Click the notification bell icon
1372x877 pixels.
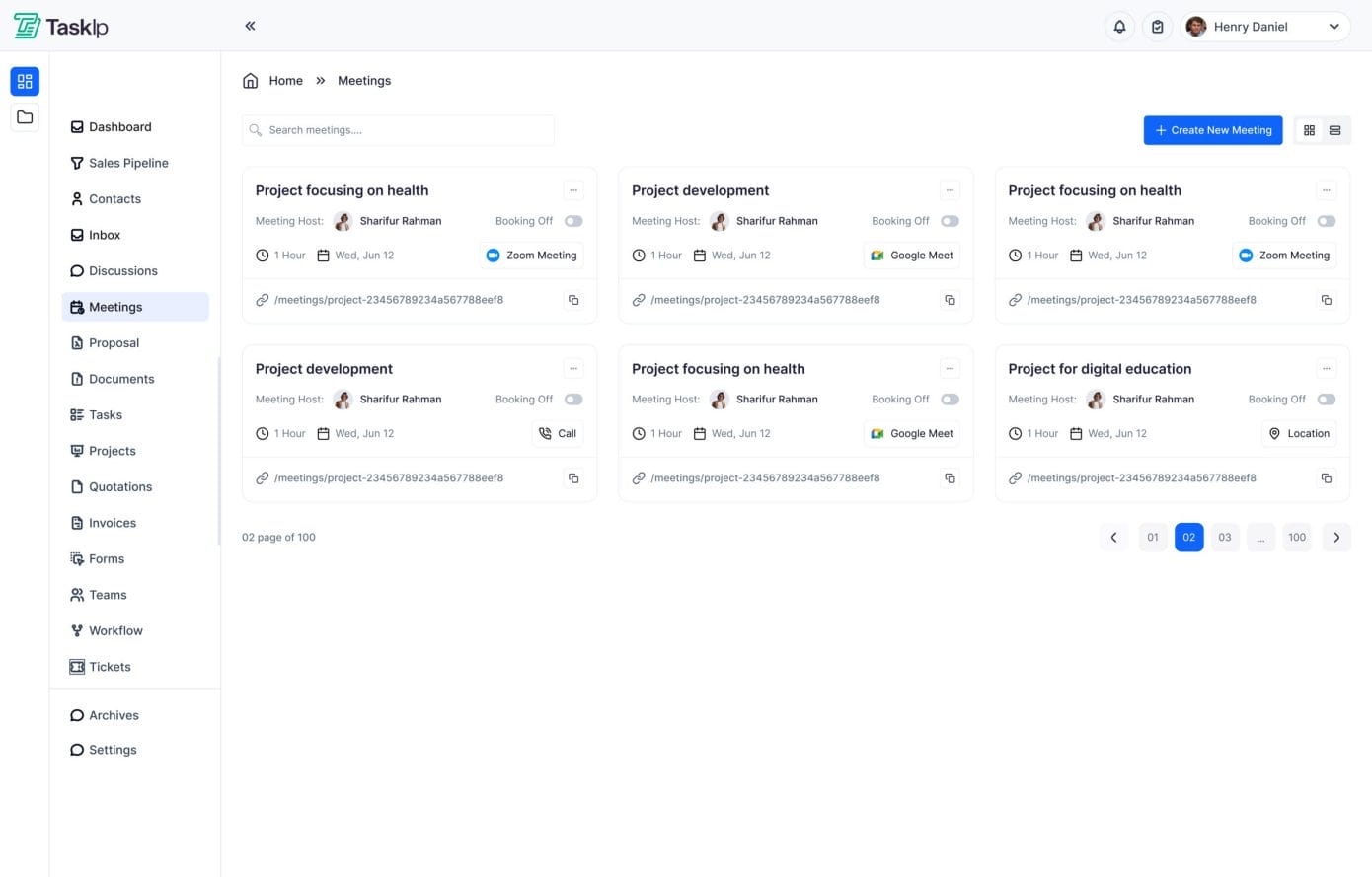1119,27
